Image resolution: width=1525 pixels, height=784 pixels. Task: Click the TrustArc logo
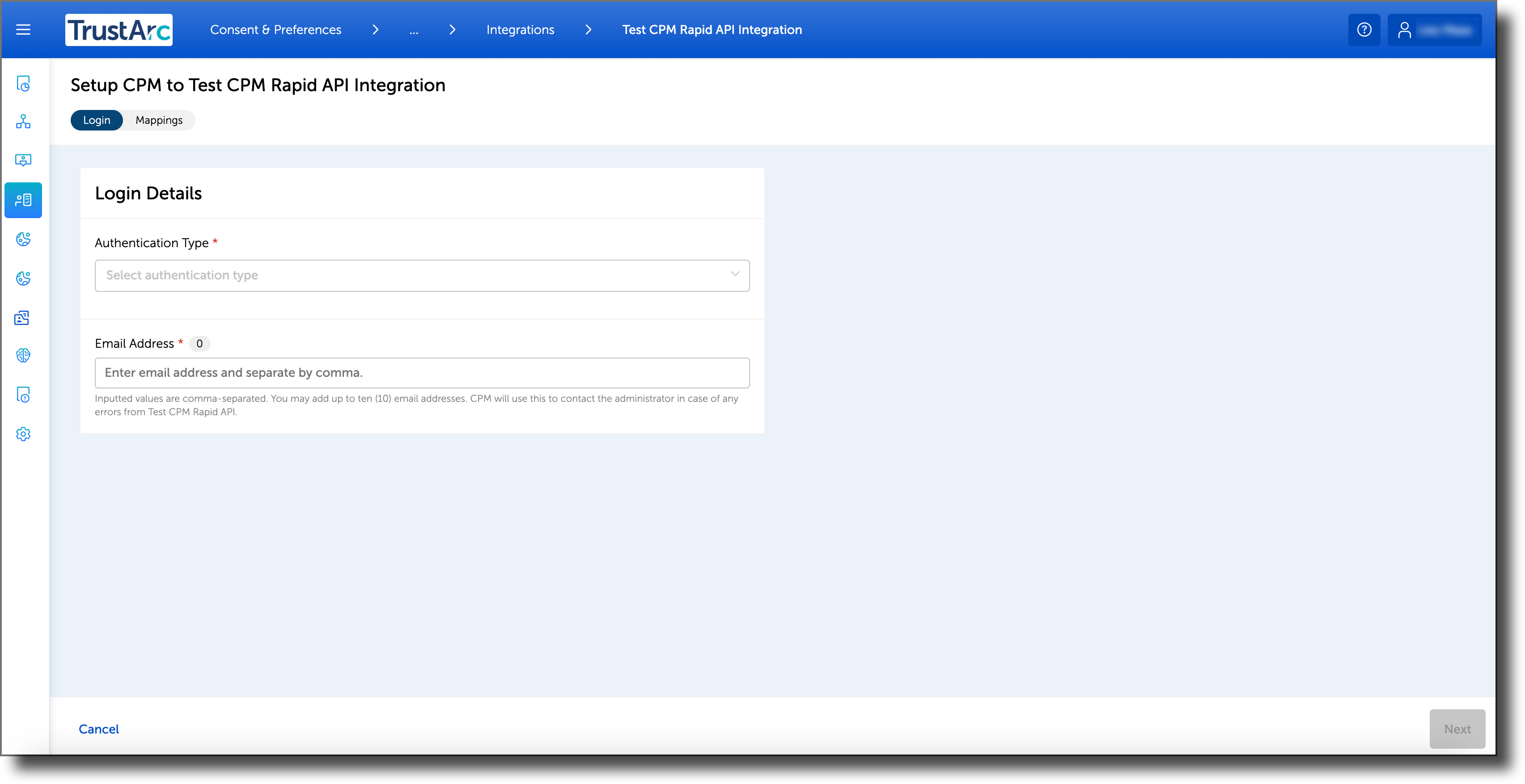pyautogui.click(x=119, y=30)
